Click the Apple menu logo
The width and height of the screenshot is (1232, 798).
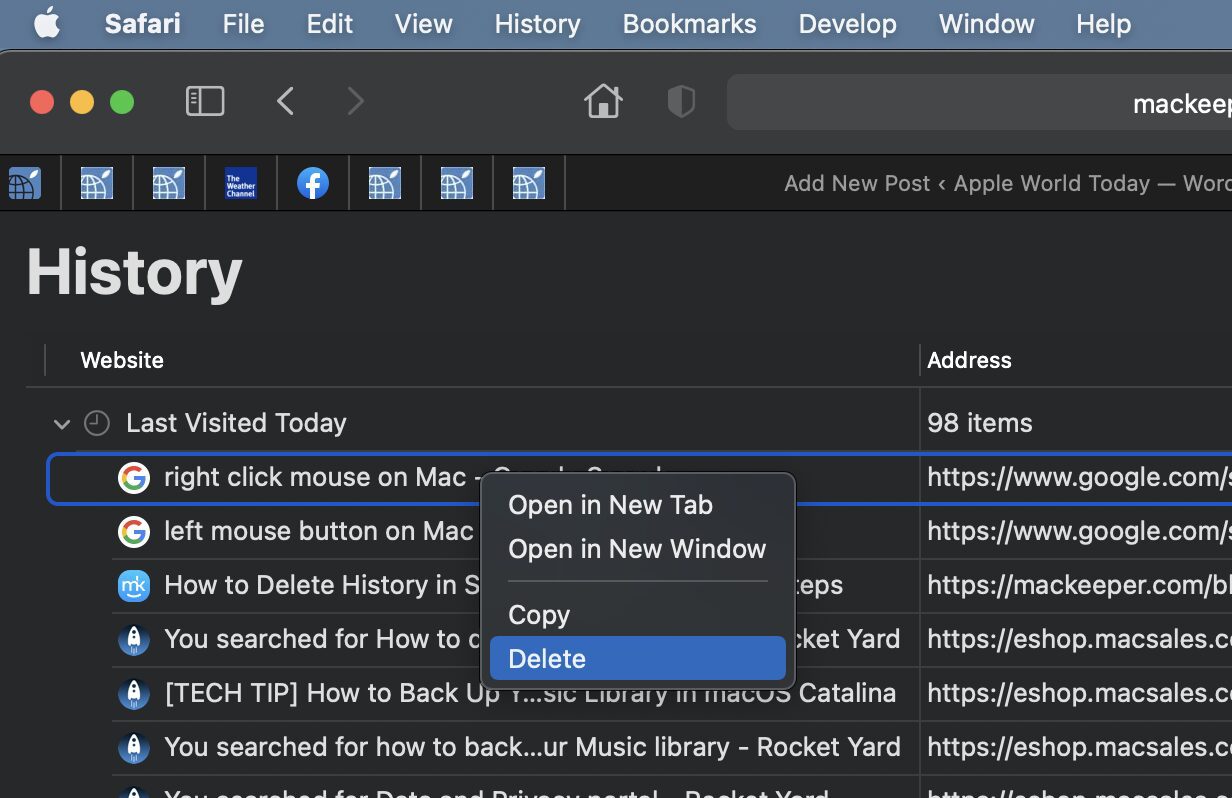(46, 24)
